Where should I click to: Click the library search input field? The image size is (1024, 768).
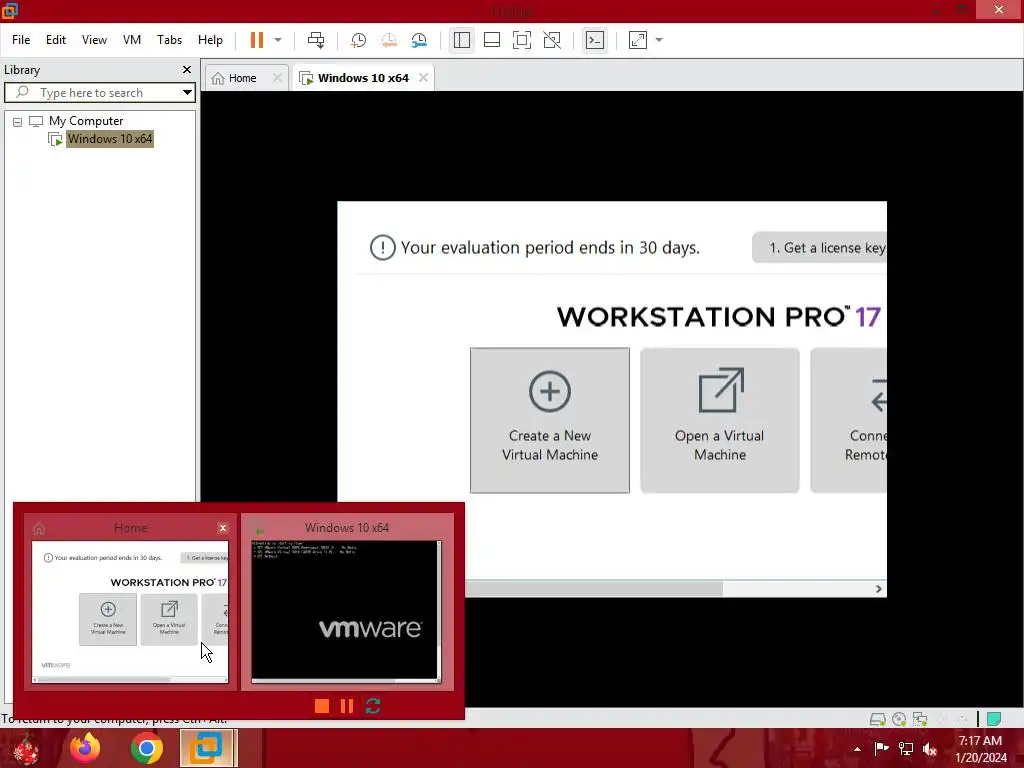[93, 93]
